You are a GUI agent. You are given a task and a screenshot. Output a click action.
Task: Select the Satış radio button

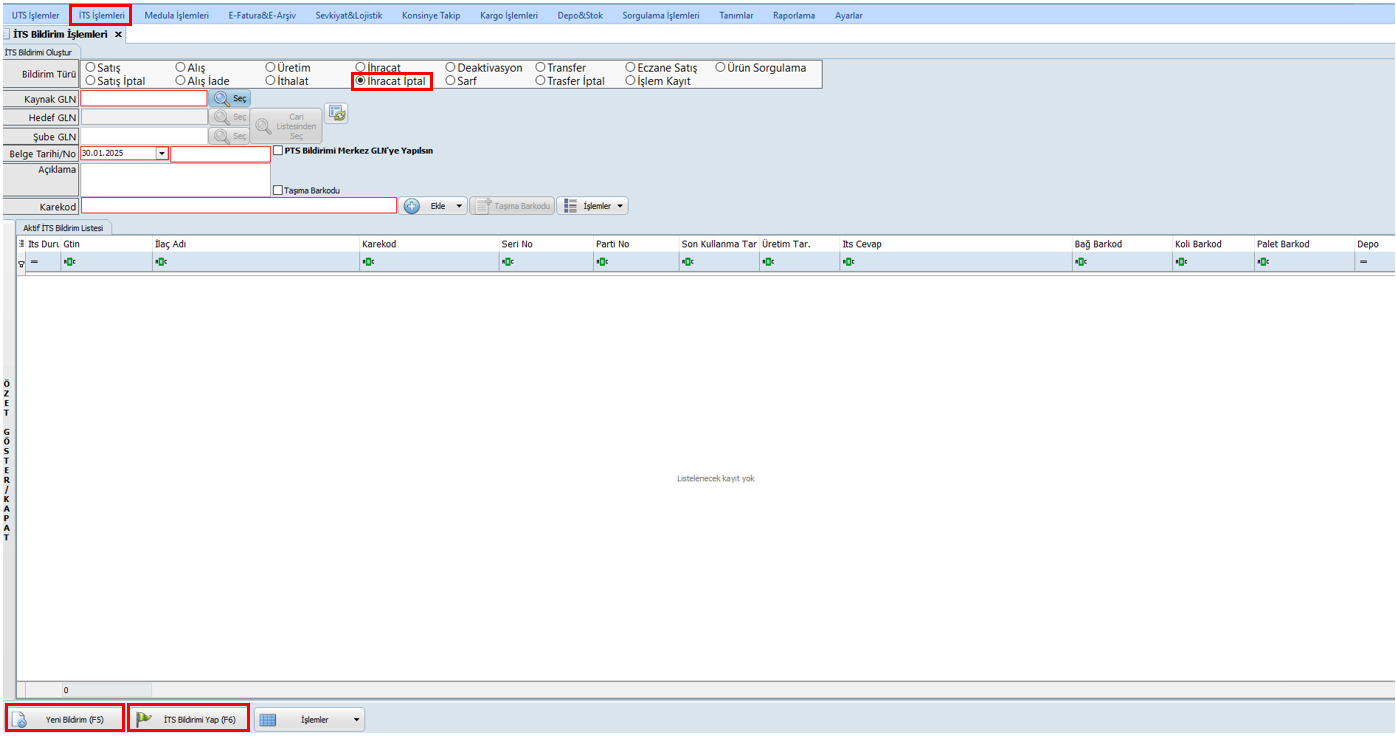click(x=91, y=68)
